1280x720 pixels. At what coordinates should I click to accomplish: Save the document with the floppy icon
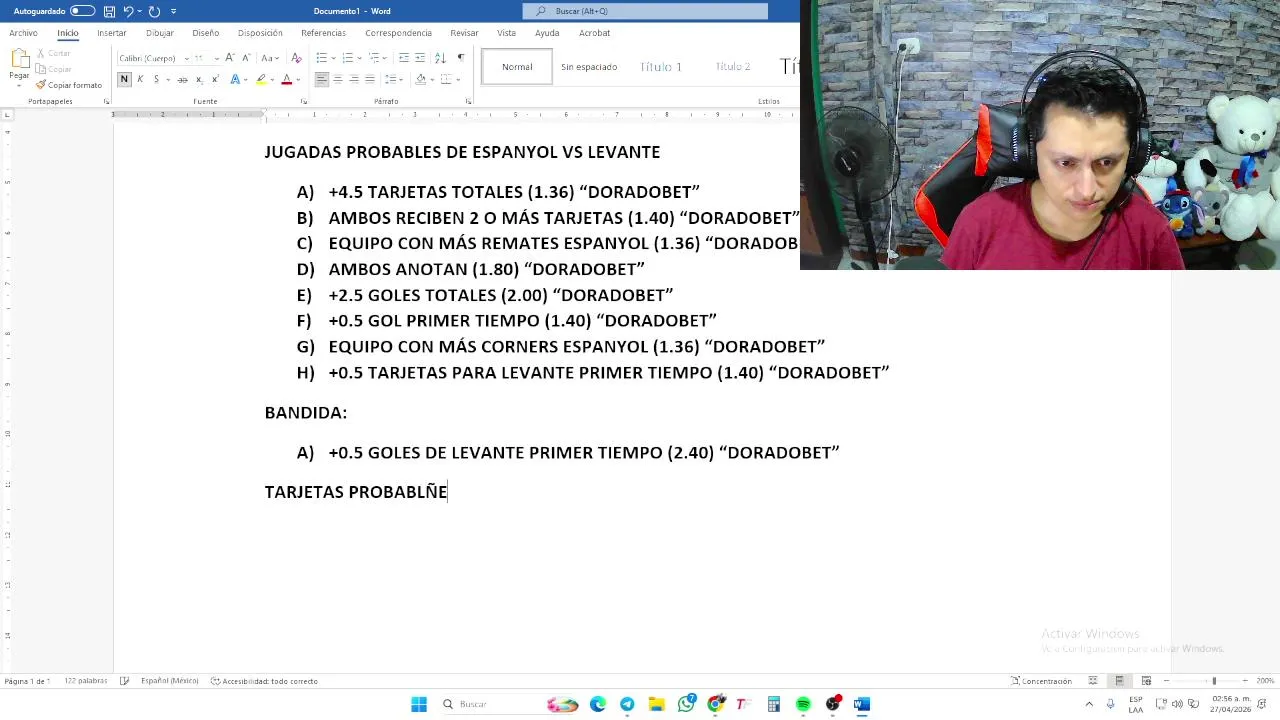pos(109,11)
